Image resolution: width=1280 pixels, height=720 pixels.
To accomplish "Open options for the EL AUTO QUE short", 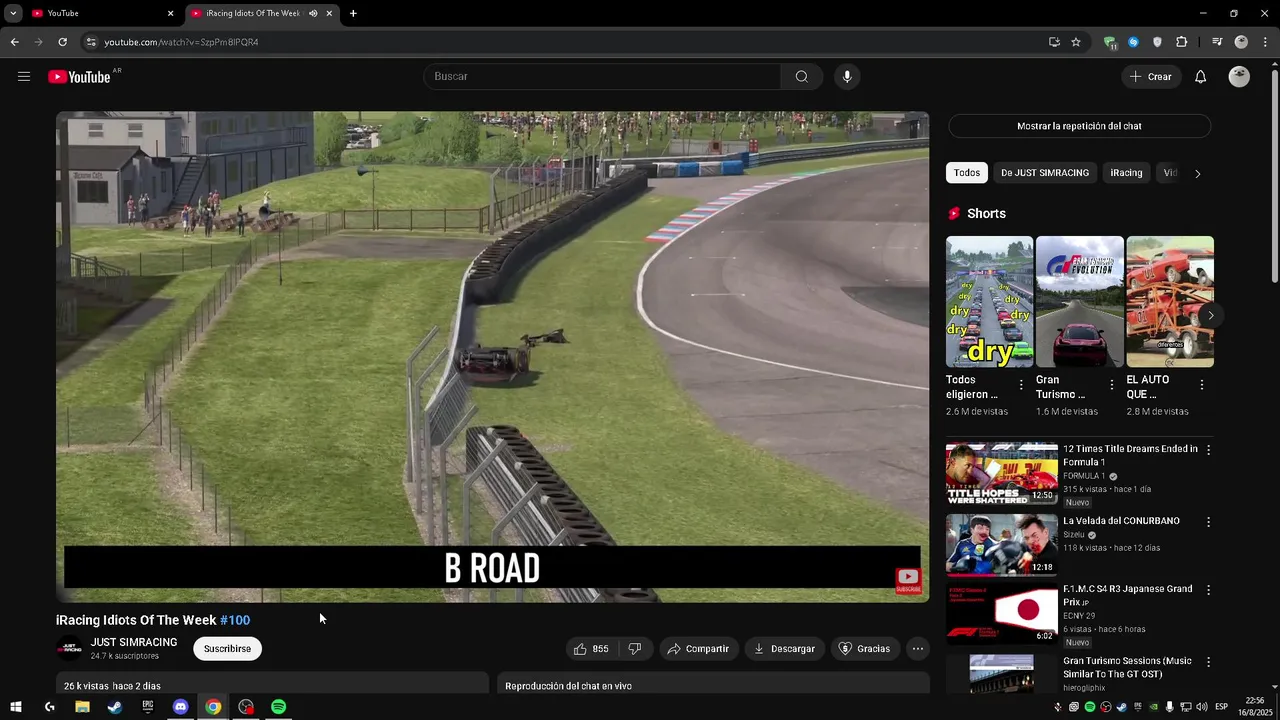I will (x=1201, y=385).
